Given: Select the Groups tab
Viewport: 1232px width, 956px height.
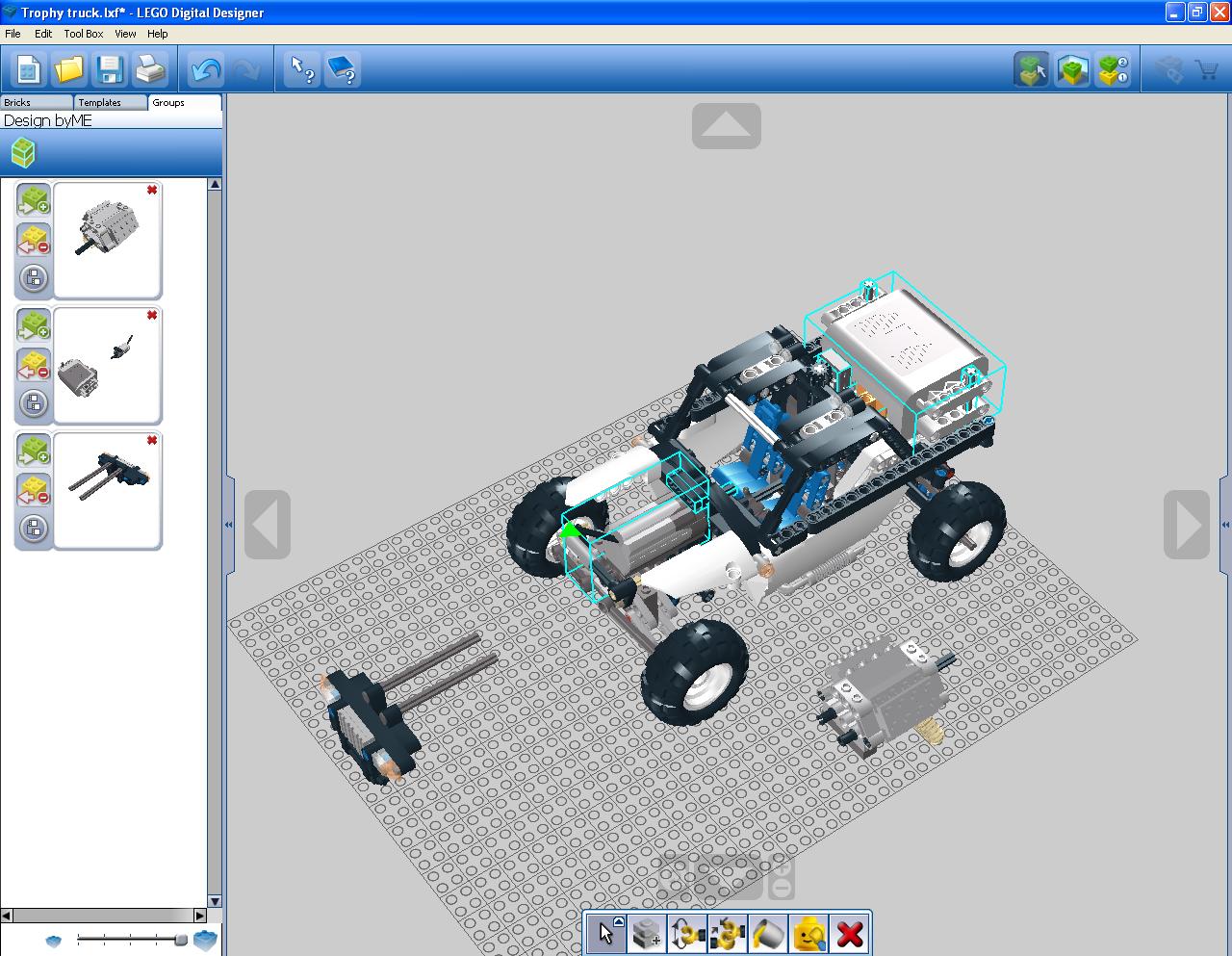Looking at the screenshot, I should 185,102.
